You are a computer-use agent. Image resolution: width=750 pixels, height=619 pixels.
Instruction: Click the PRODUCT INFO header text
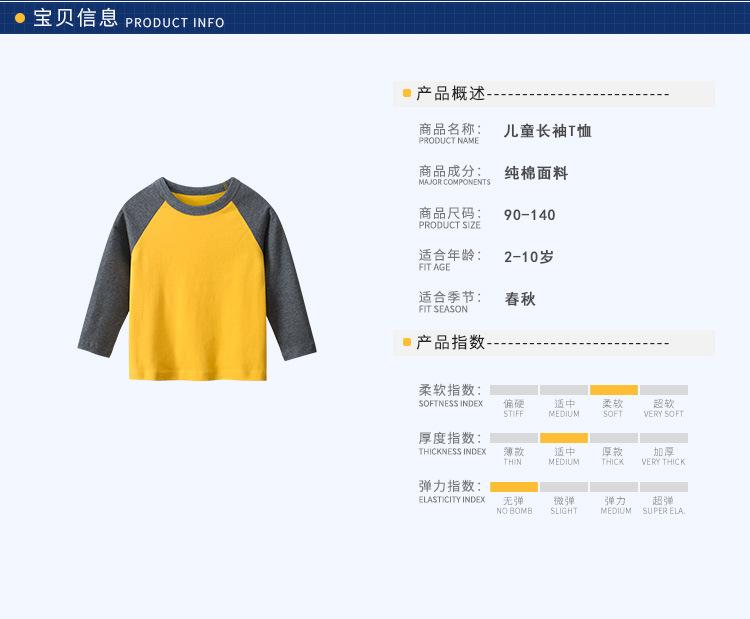(x=175, y=22)
